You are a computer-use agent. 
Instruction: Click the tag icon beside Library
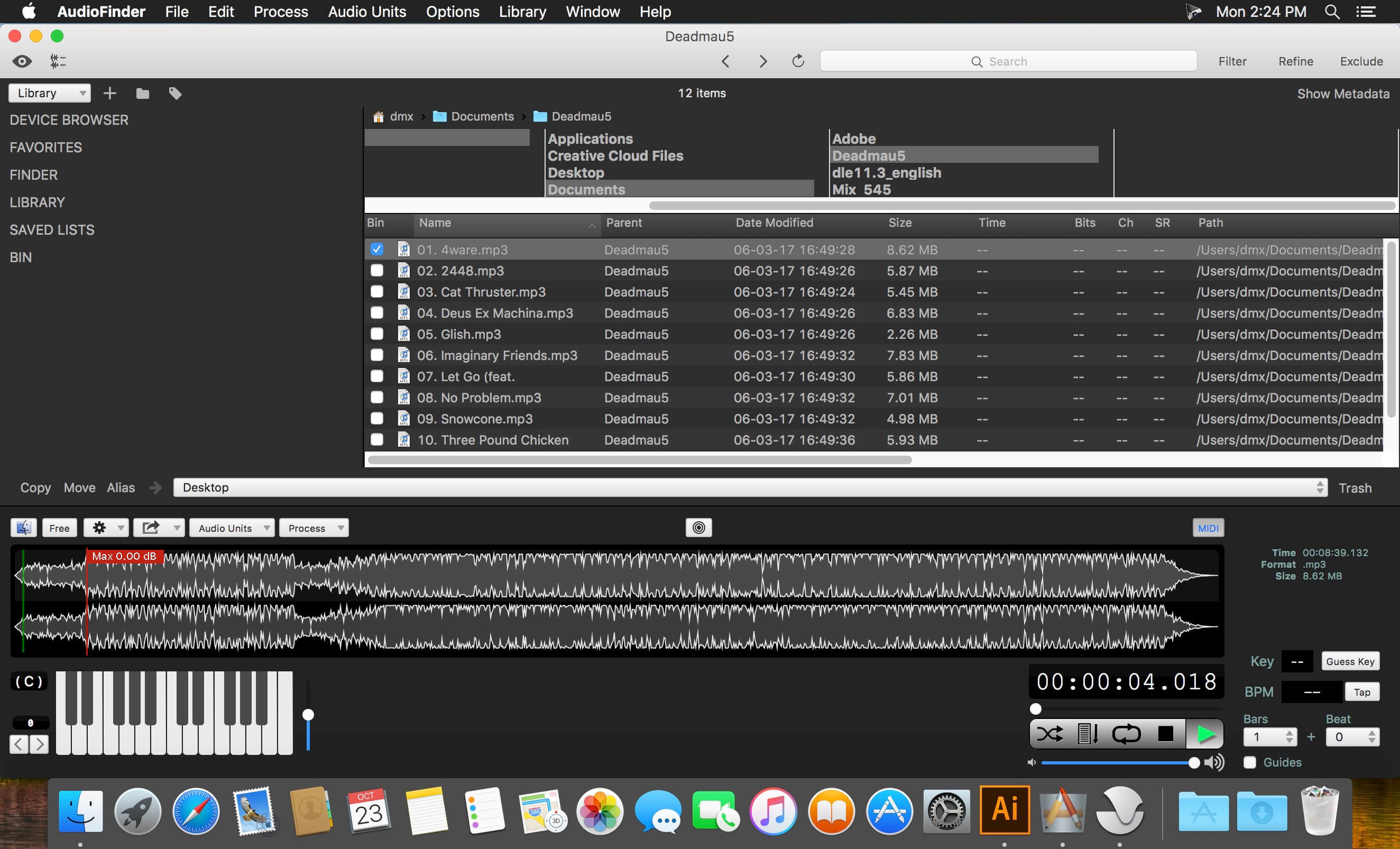(x=175, y=93)
